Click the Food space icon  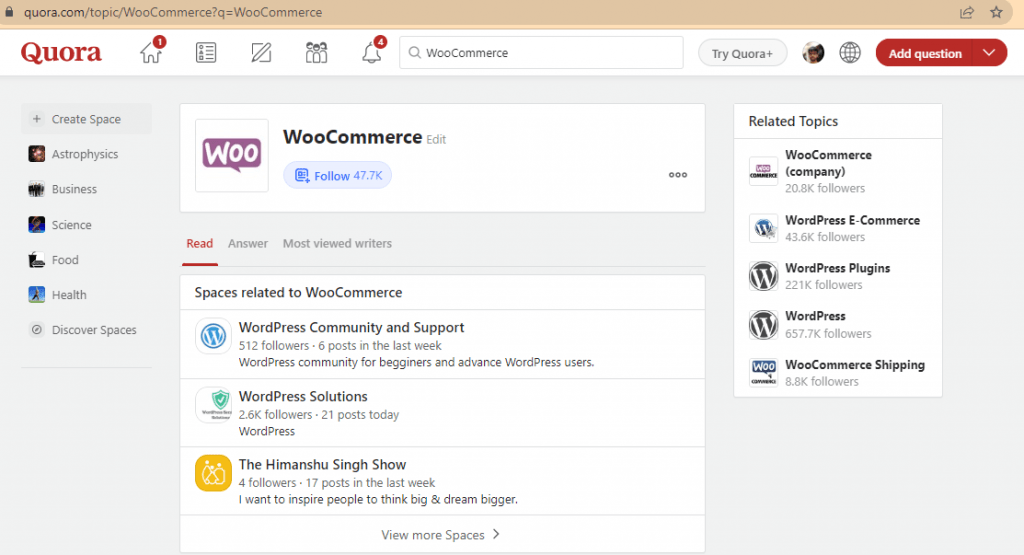coord(37,260)
